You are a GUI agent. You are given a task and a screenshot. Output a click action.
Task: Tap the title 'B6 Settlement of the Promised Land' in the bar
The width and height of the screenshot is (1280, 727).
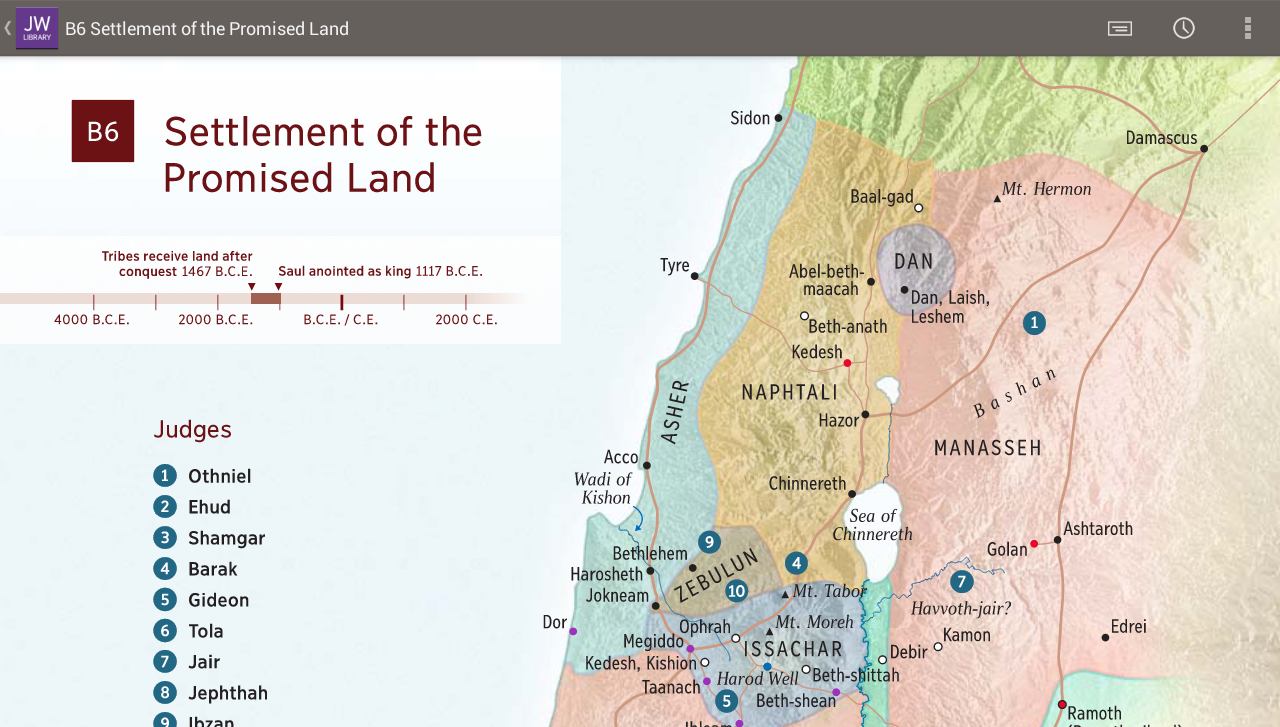[207, 29]
